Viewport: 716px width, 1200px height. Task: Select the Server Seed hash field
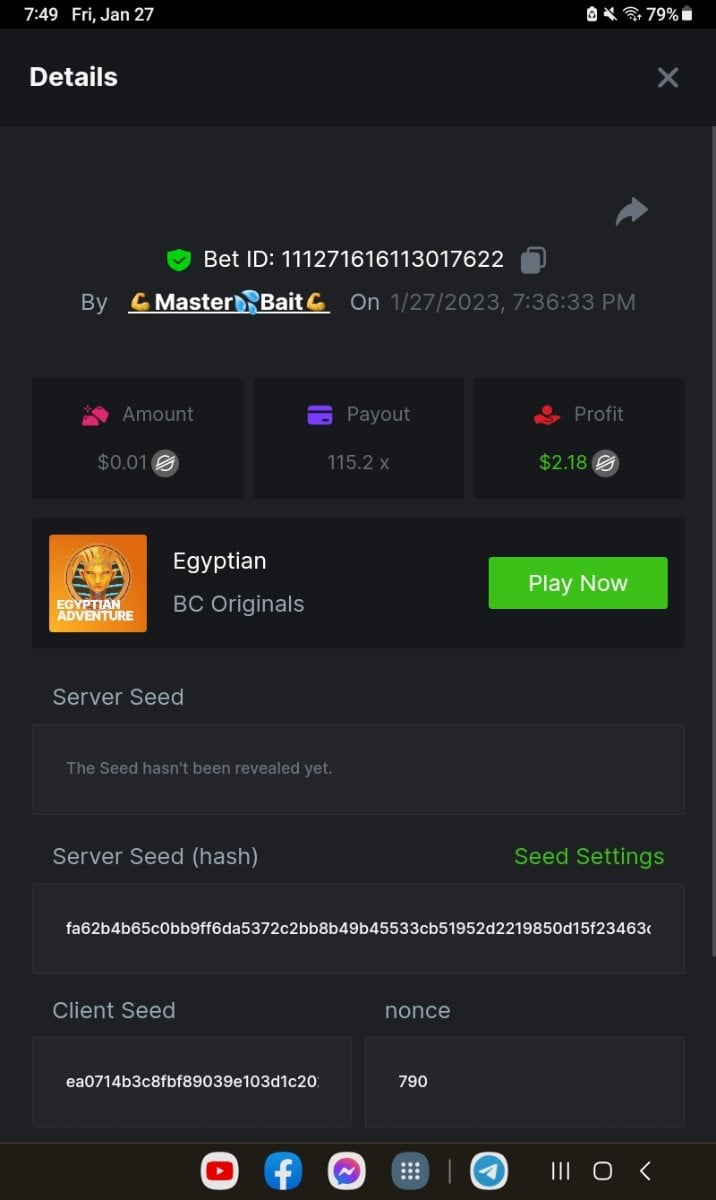click(x=358, y=928)
